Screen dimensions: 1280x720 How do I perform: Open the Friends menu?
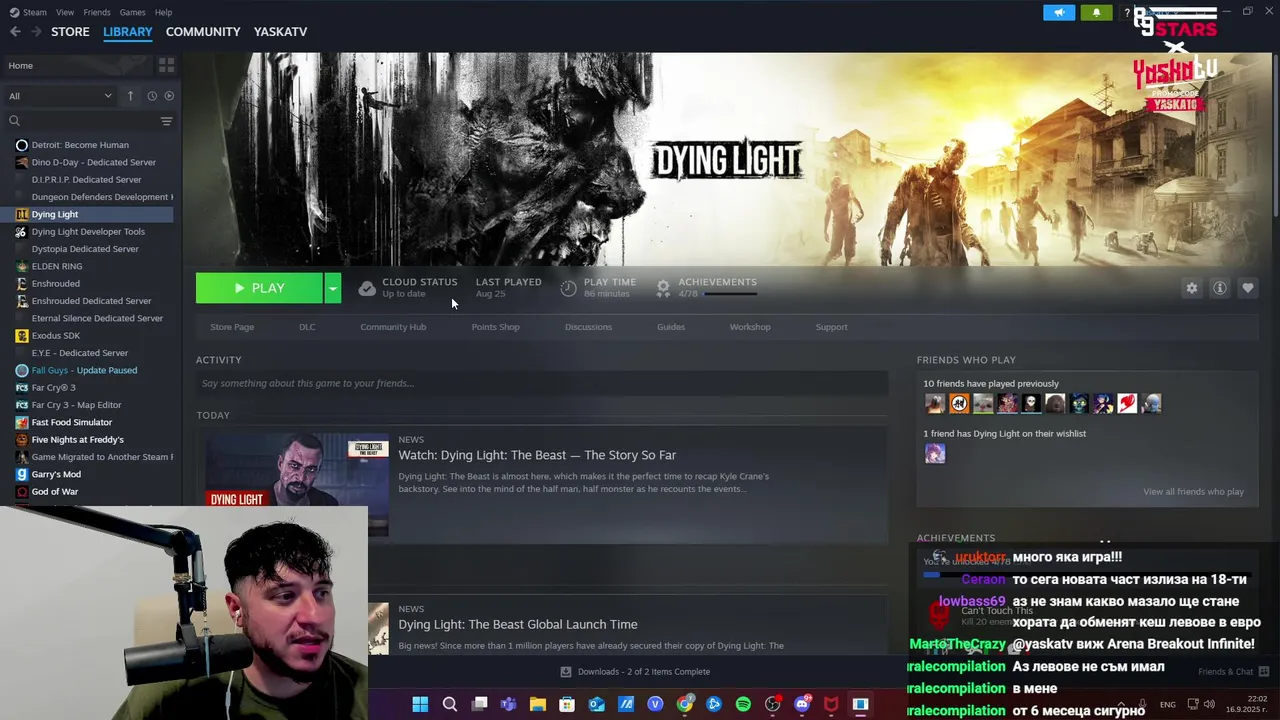[x=97, y=12]
